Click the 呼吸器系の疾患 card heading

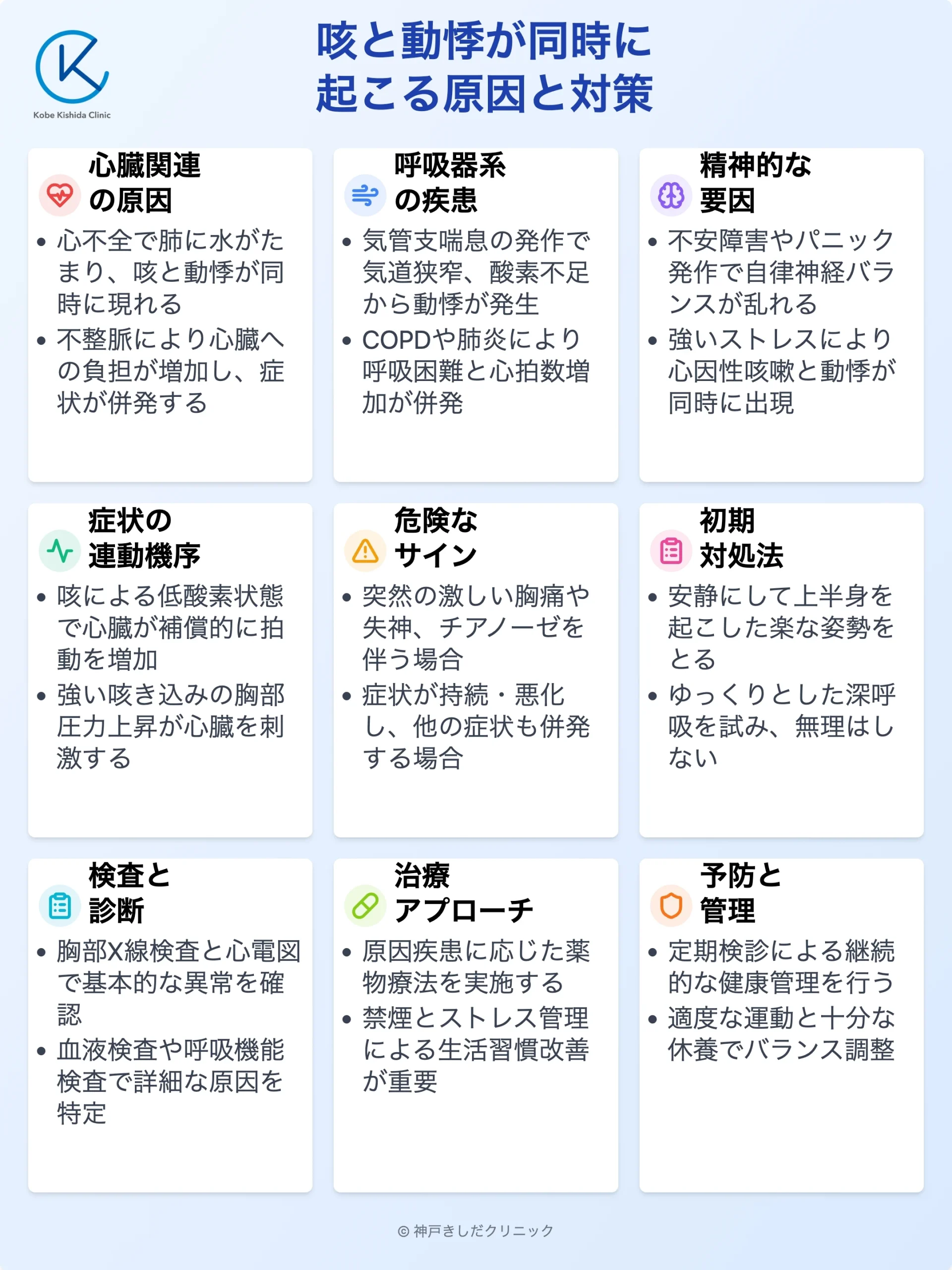450,183
